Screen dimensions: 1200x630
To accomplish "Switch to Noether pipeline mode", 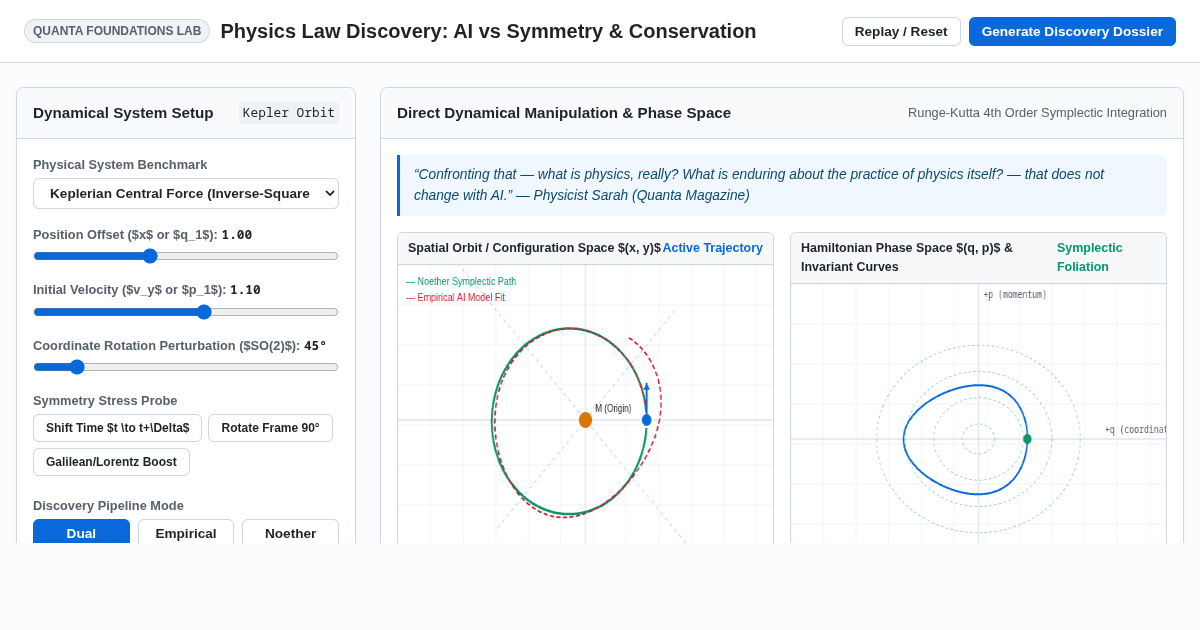I will coord(290,533).
